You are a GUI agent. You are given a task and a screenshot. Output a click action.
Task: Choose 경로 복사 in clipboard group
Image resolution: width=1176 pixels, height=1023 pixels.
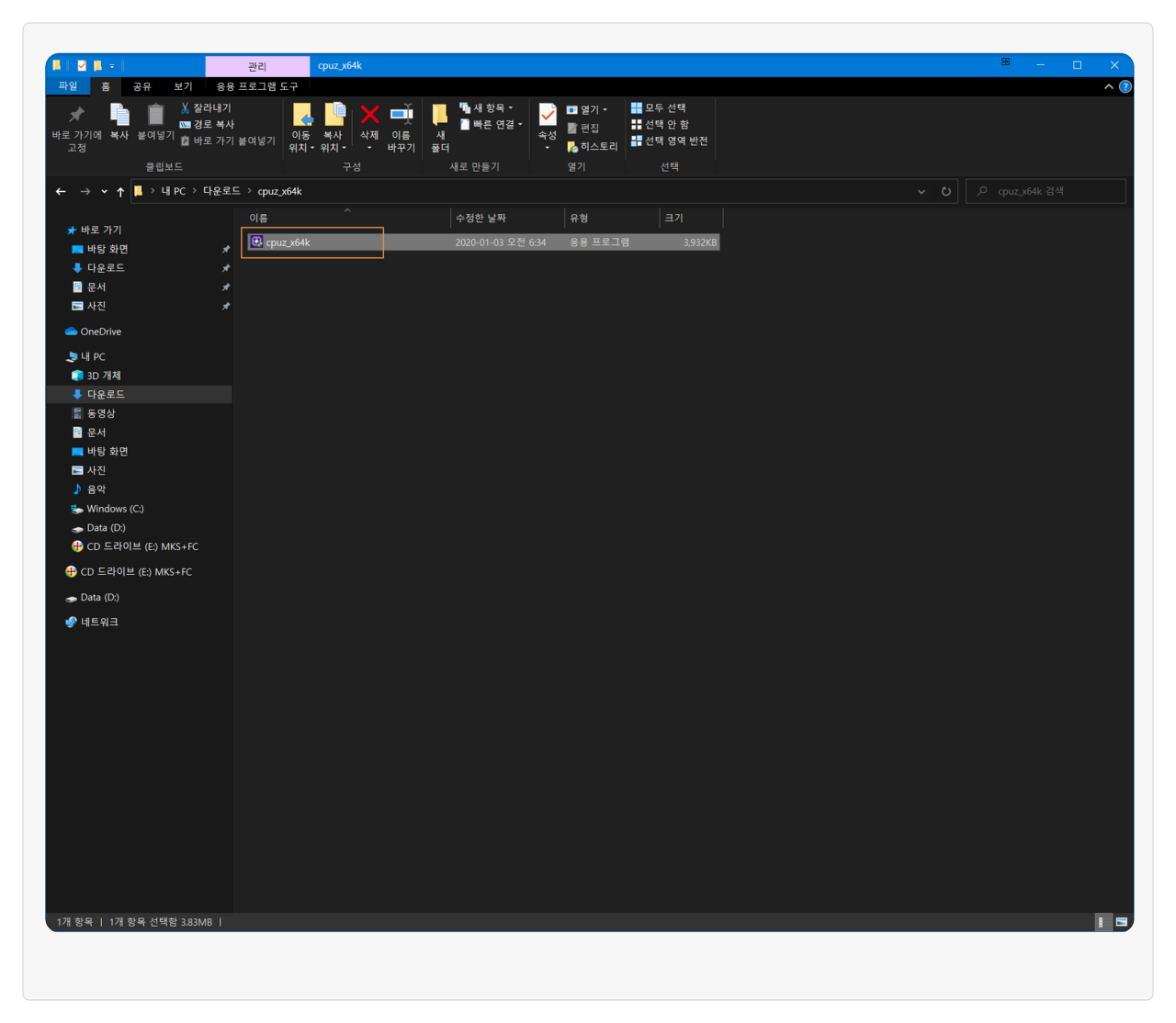[207, 125]
